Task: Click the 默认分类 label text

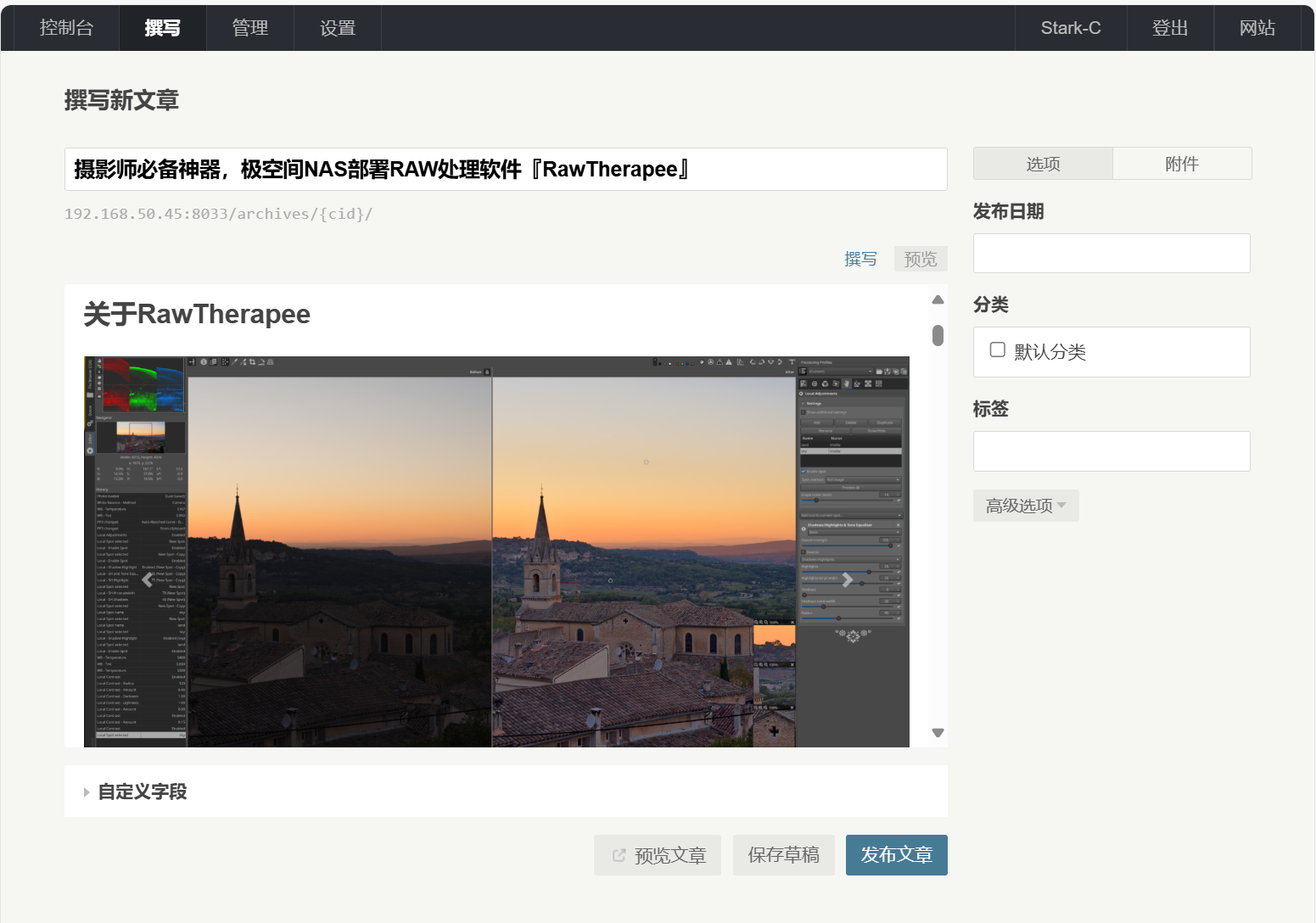Action: point(1050,352)
